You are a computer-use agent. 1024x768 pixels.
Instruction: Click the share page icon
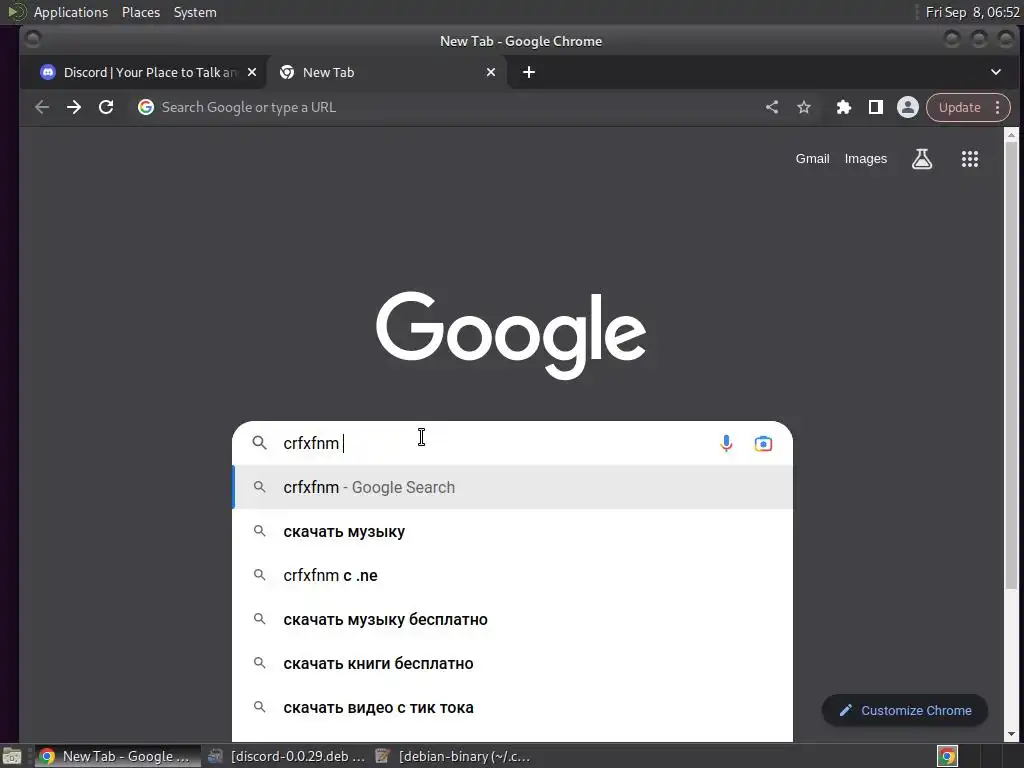pyautogui.click(x=772, y=107)
